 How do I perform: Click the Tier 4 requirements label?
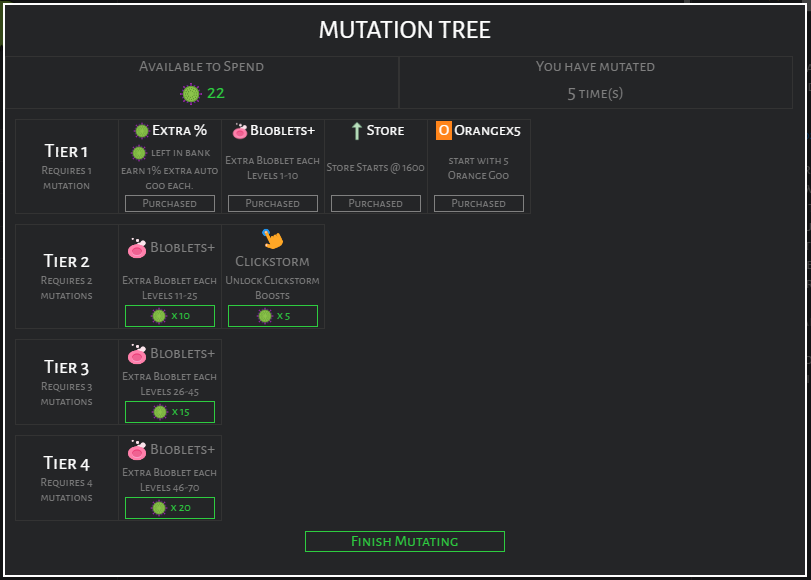tap(66, 490)
